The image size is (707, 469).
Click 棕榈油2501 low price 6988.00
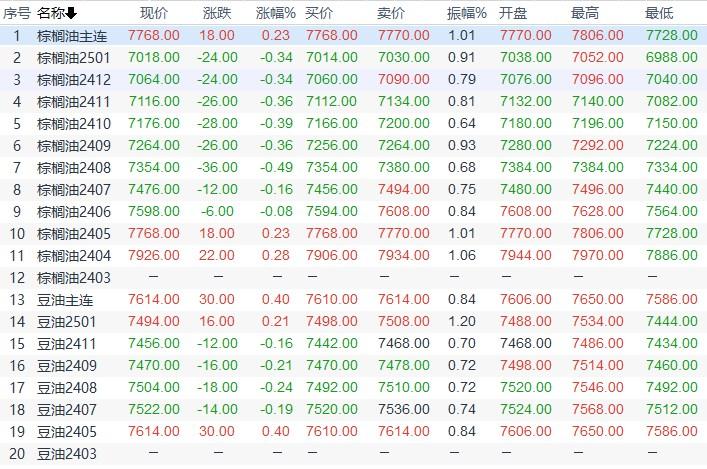(x=671, y=57)
